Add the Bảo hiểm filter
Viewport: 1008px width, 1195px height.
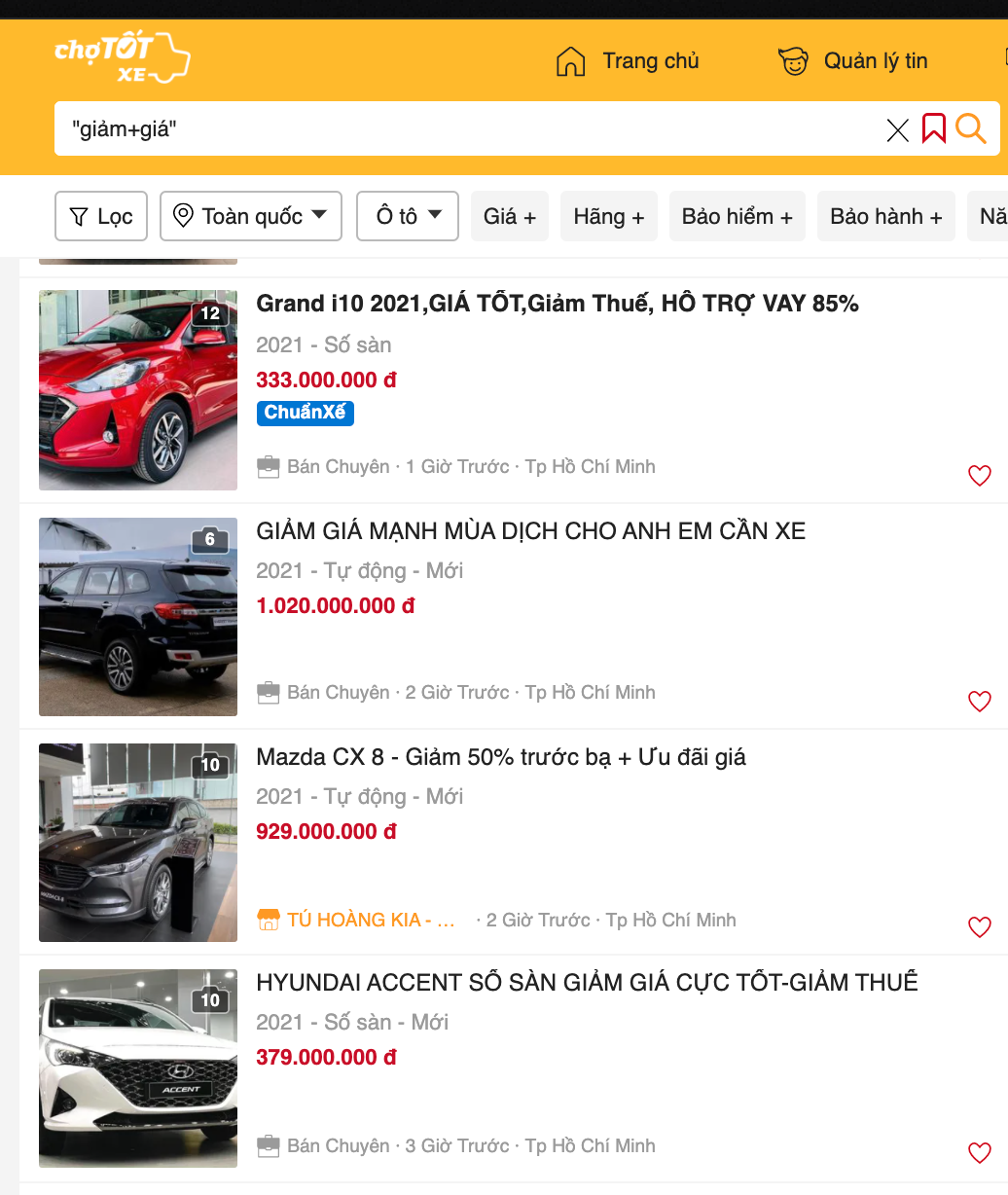point(737,216)
